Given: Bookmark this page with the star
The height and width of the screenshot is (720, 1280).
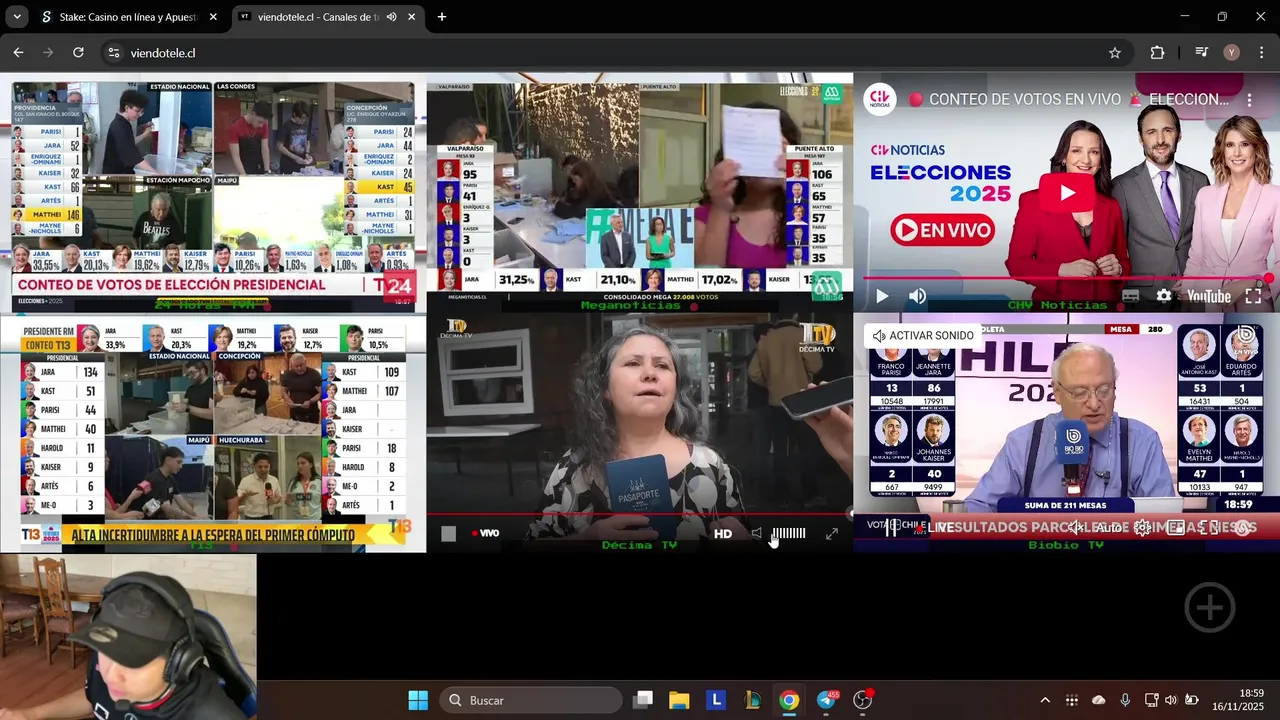Looking at the screenshot, I should coord(1114,53).
